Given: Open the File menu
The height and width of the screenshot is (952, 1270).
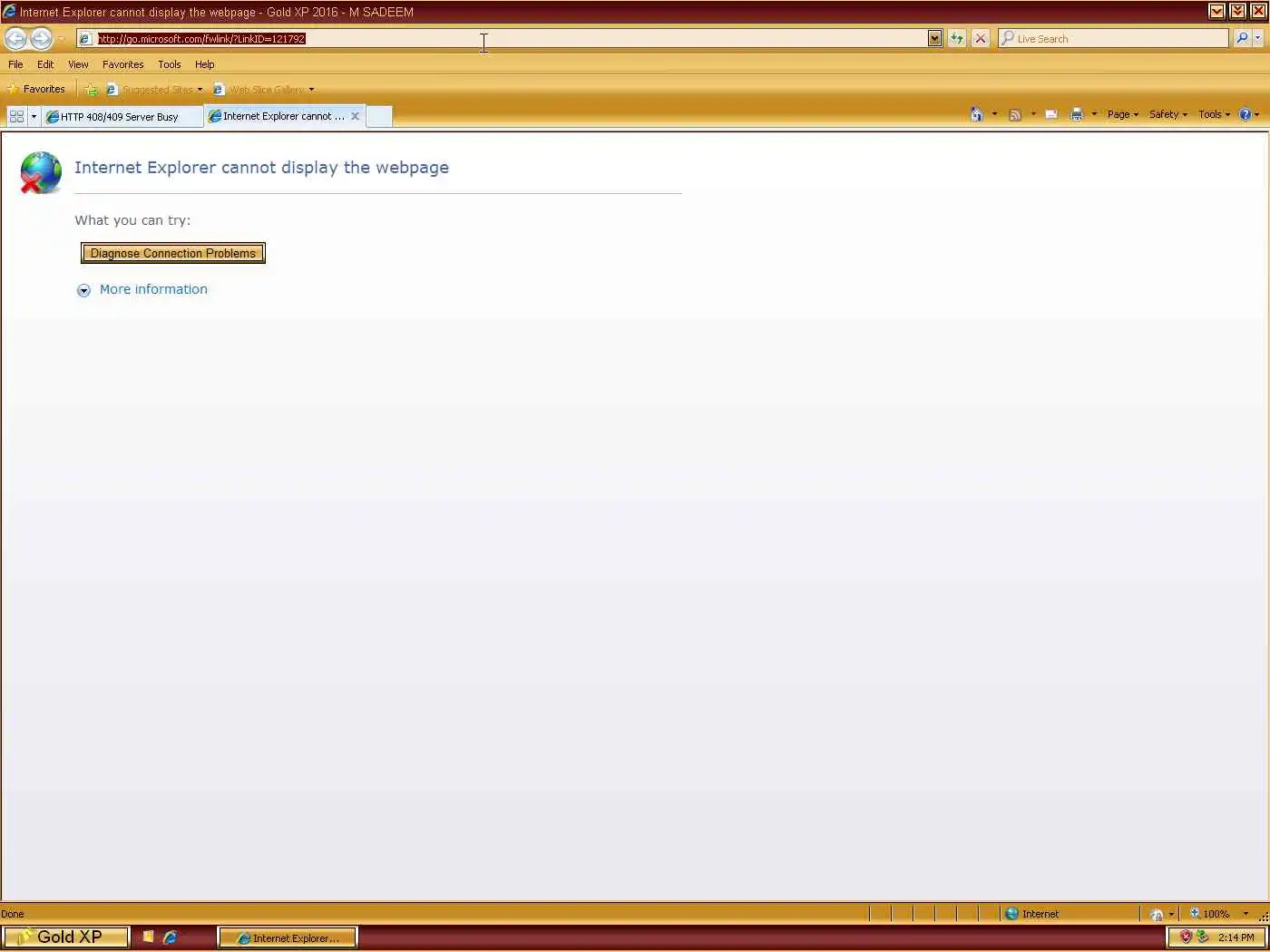Looking at the screenshot, I should click(x=15, y=64).
